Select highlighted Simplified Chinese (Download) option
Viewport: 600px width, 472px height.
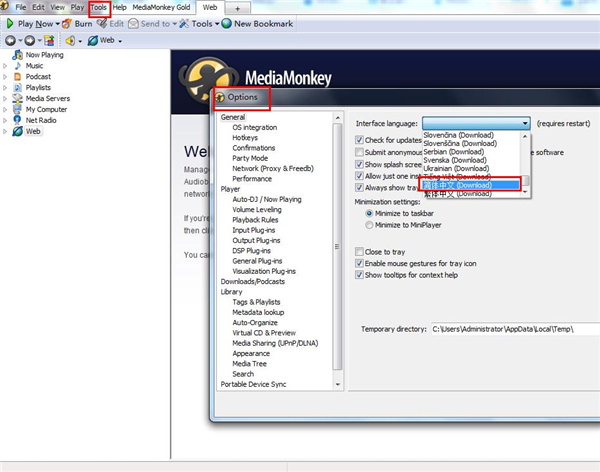click(471, 185)
